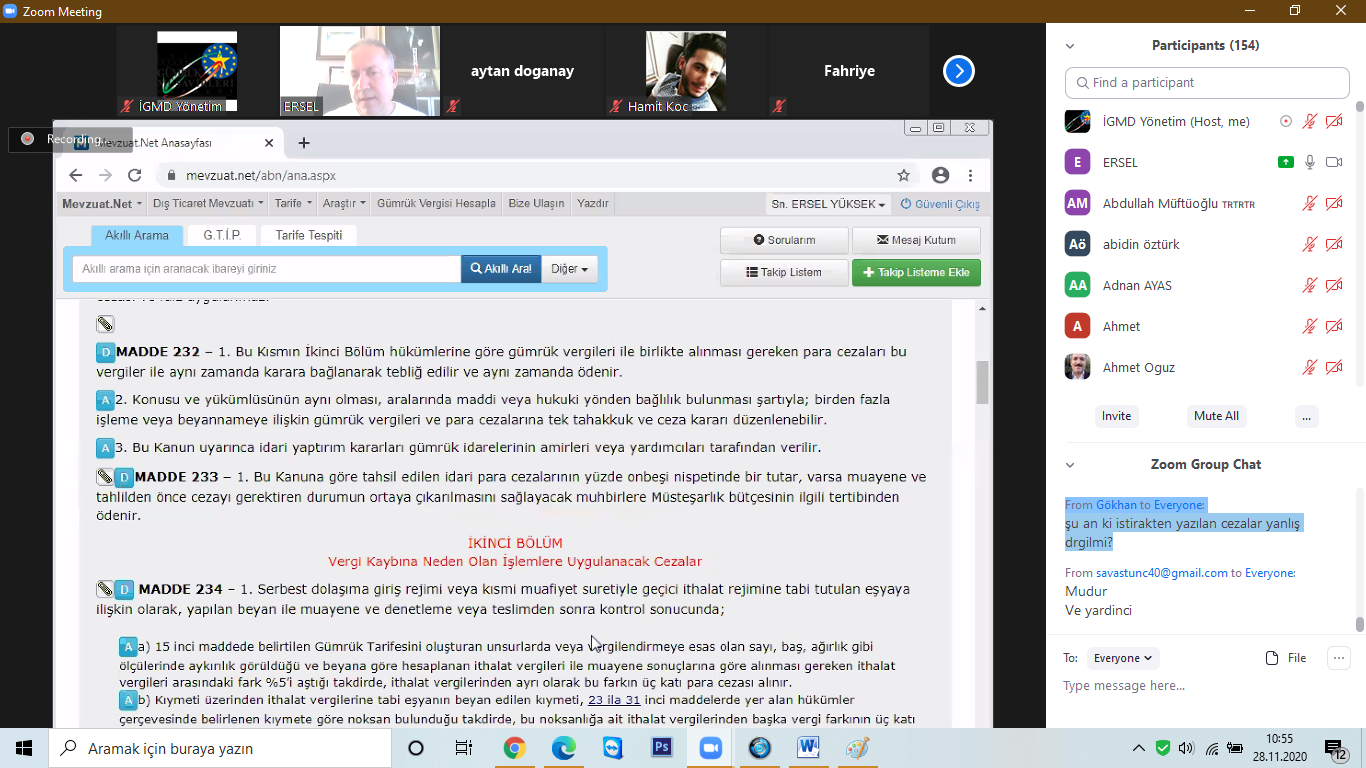Switch to the G.T.İ.P. search tab
Screen dimensions: 1366x768
(222, 235)
